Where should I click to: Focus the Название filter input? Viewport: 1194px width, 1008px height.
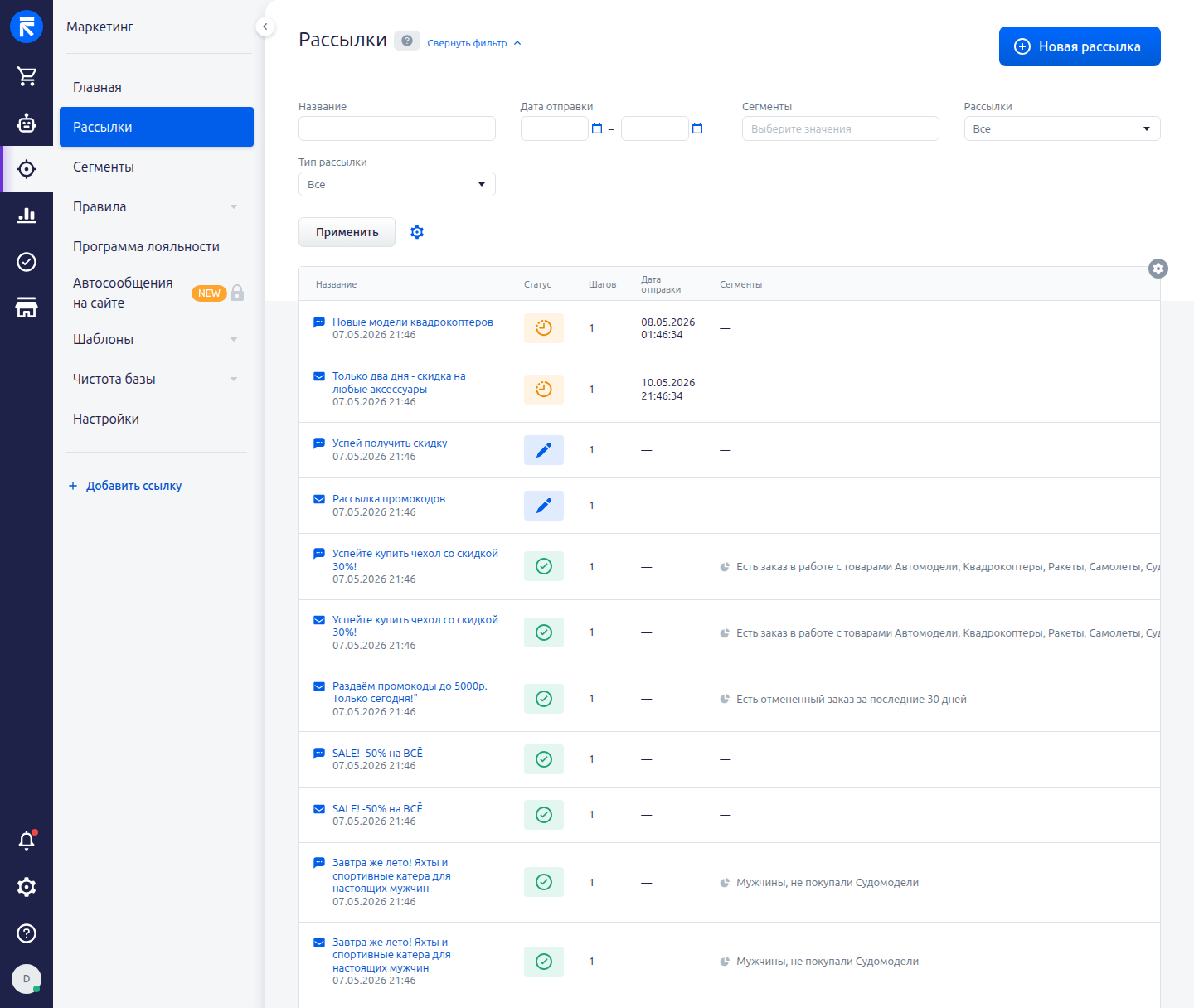pyautogui.click(x=397, y=128)
